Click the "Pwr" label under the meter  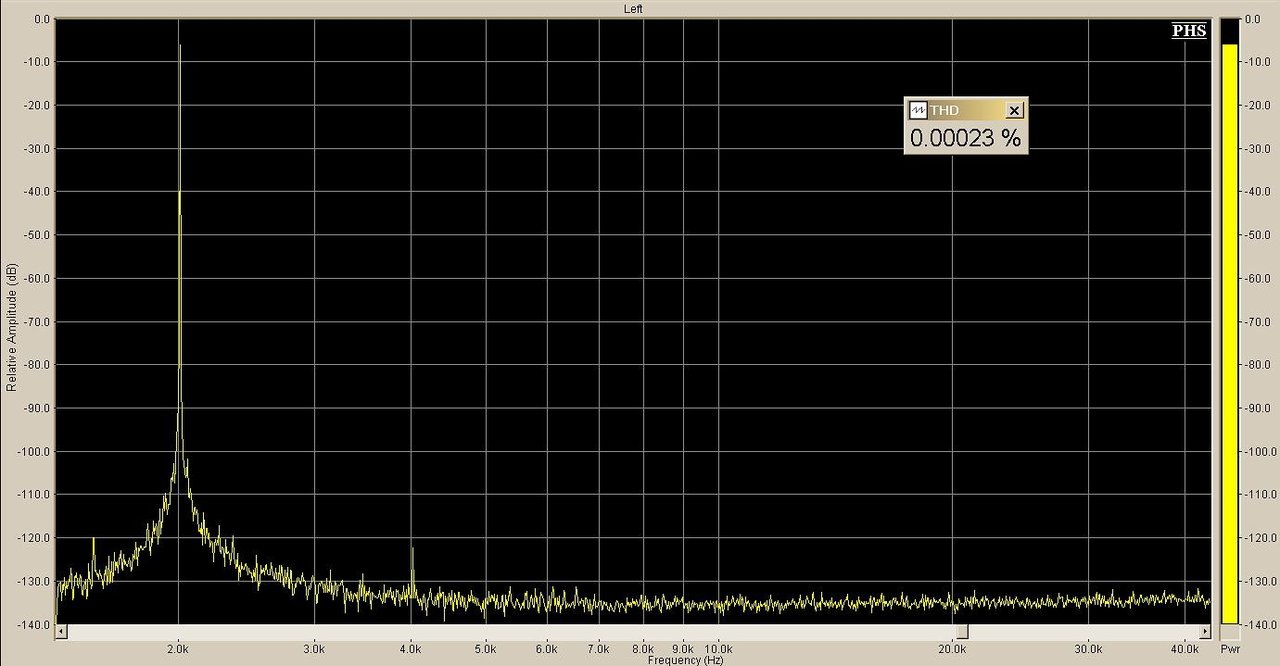coord(1230,649)
